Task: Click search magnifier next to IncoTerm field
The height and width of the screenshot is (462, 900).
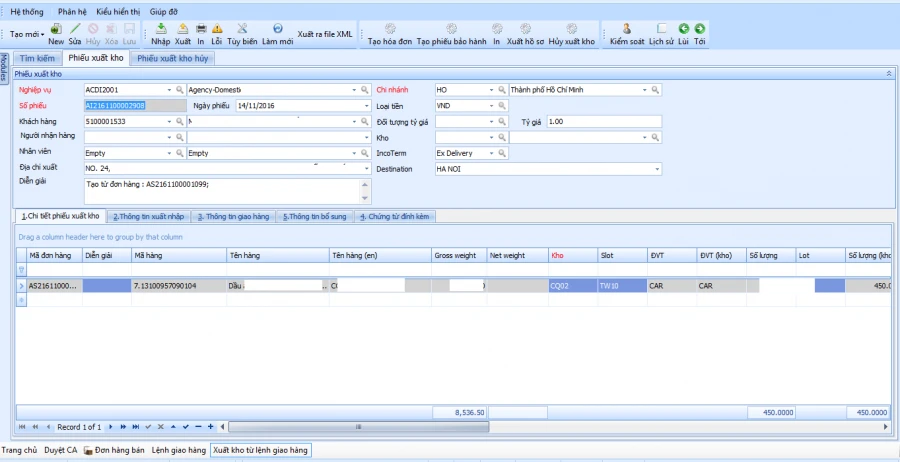Action: (x=502, y=153)
